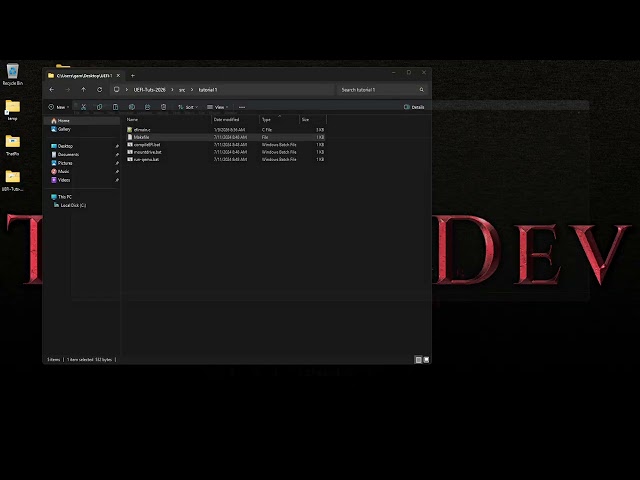Image resolution: width=640 pixels, height=480 pixels.
Task: Select the efimain.c file
Action: (226, 130)
